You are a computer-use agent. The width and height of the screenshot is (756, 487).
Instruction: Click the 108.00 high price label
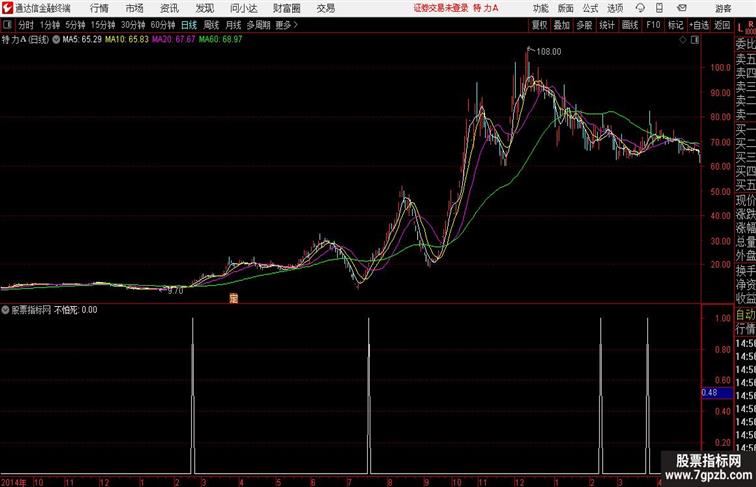pos(549,52)
